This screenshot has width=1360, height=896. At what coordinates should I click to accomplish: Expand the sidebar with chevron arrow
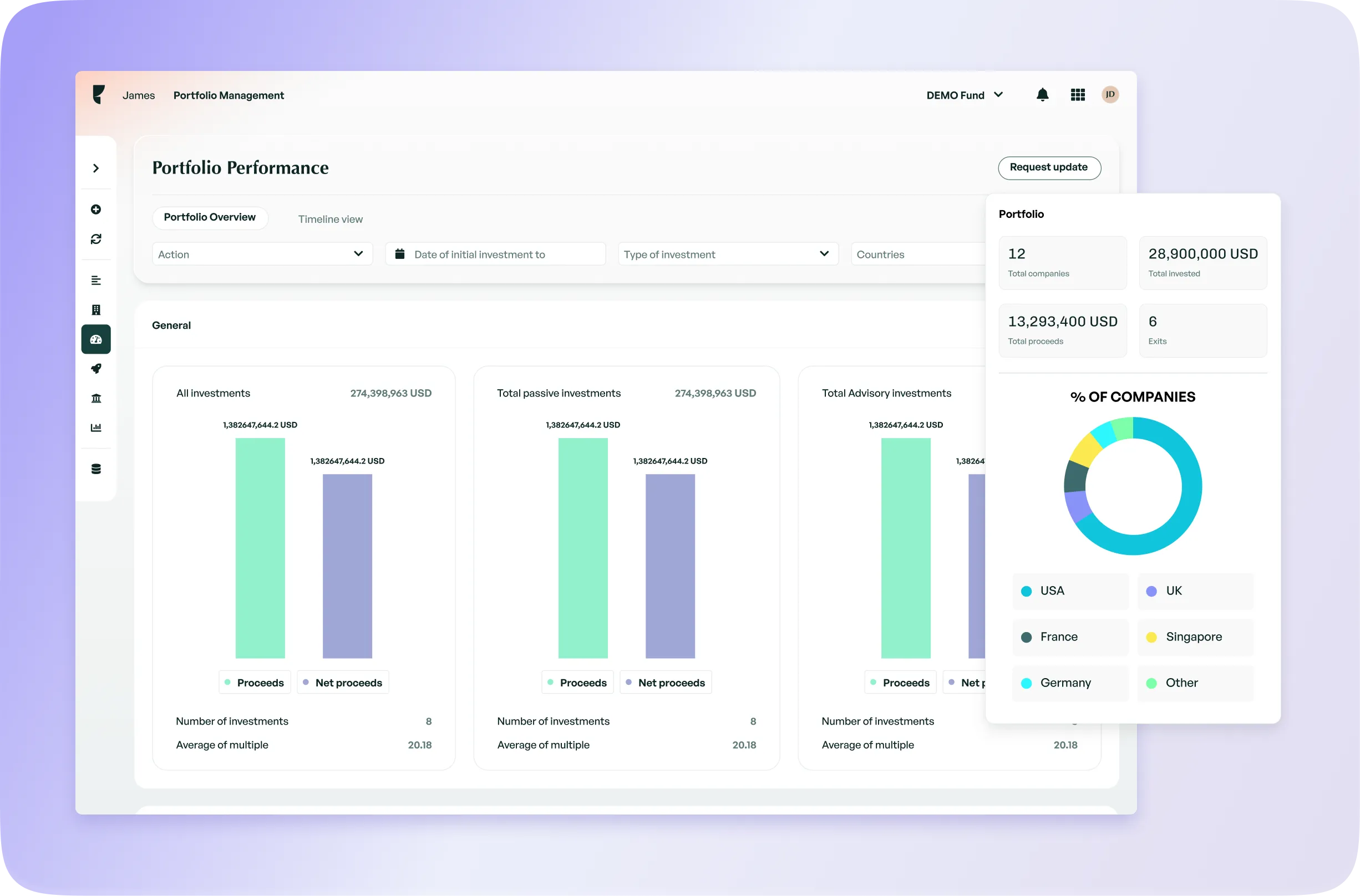point(96,168)
